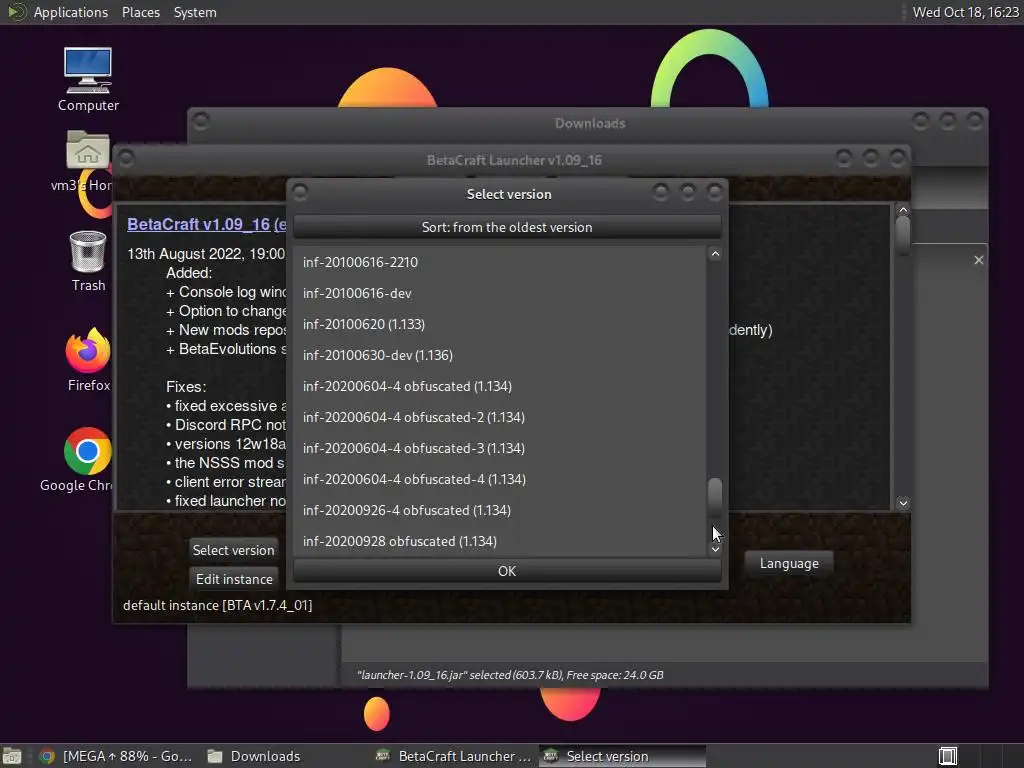
Task: Click the clock showing Wed Oct 18
Action: point(965,12)
